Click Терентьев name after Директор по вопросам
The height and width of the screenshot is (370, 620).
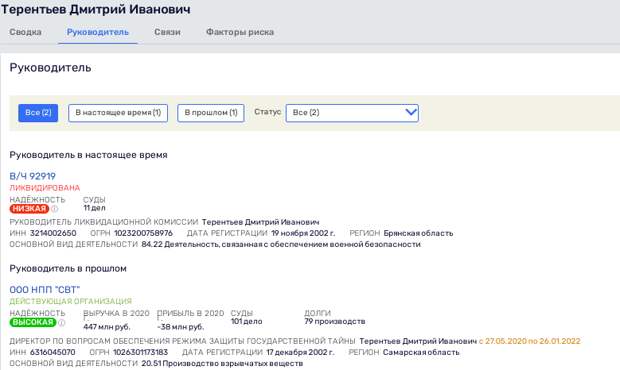coord(418,341)
